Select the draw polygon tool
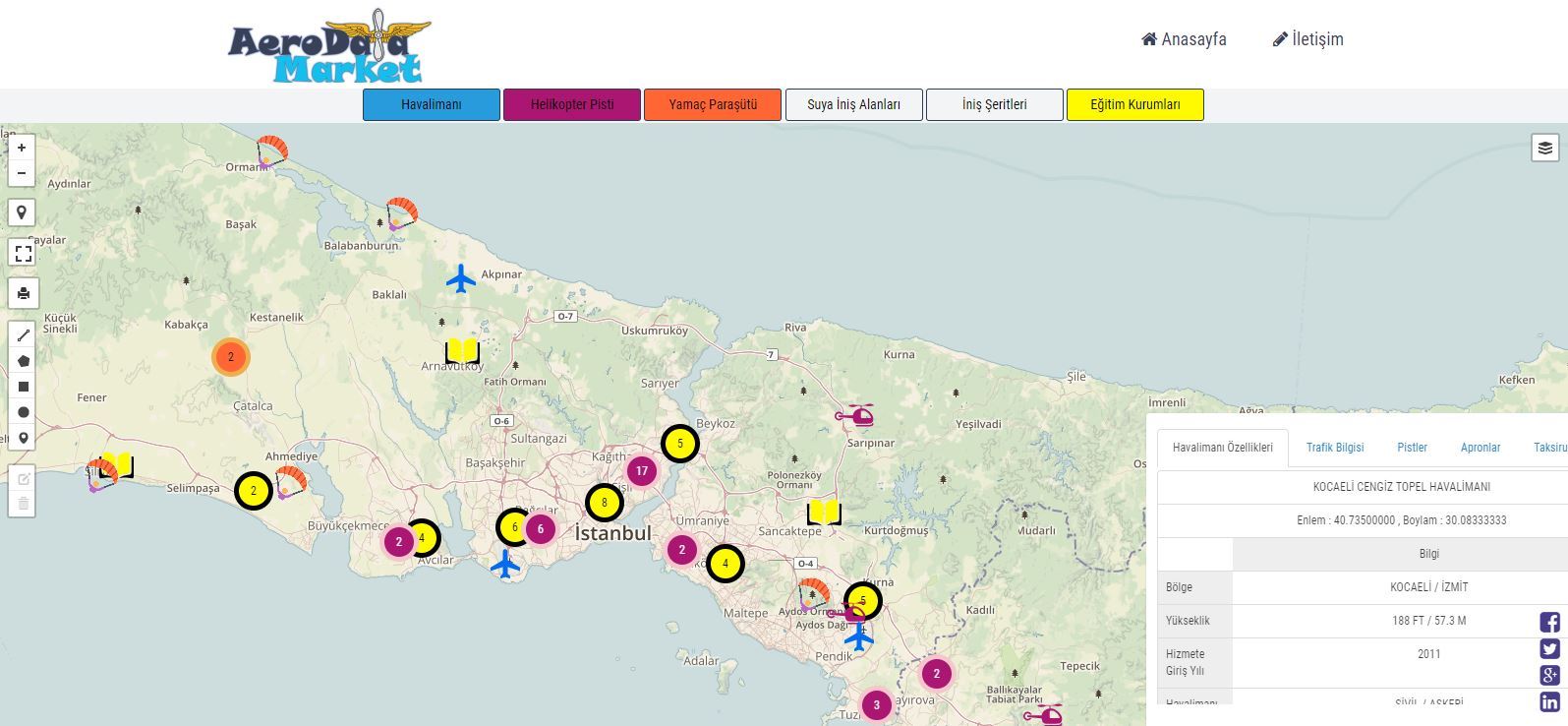The image size is (1568, 726). click(24, 361)
